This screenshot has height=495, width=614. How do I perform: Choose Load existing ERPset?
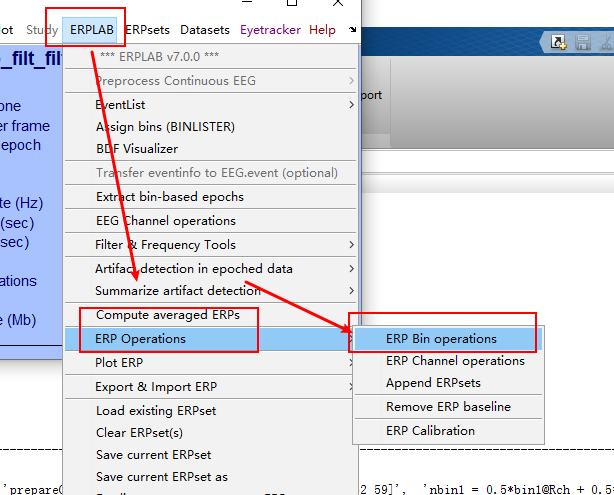point(211,411)
